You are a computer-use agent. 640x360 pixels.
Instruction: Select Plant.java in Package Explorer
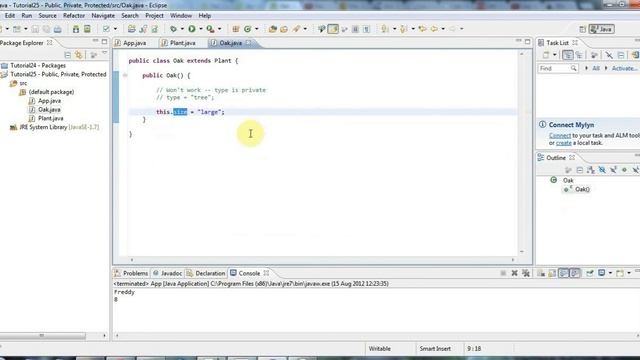[x=50, y=118]
